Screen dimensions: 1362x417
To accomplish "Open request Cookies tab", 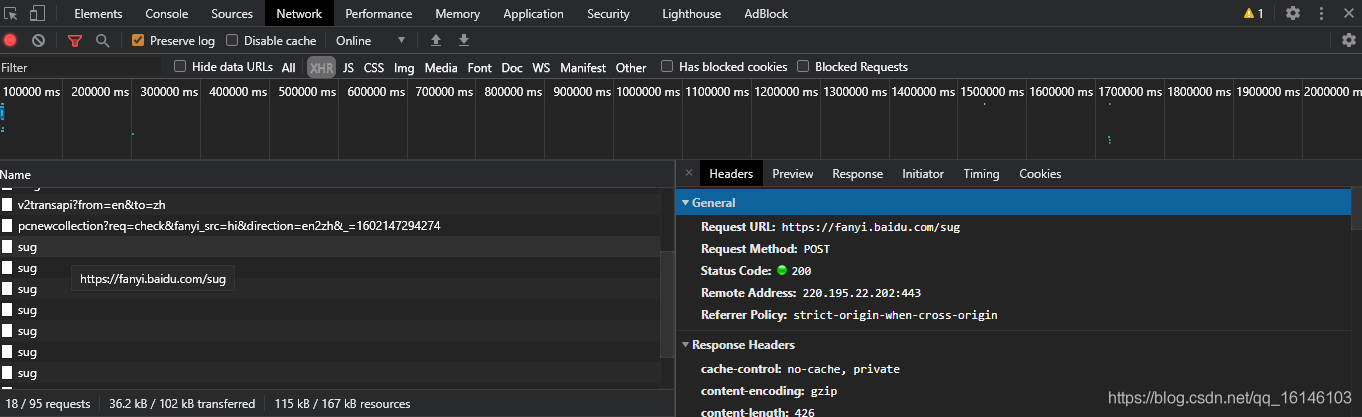I will (1040, 174).
